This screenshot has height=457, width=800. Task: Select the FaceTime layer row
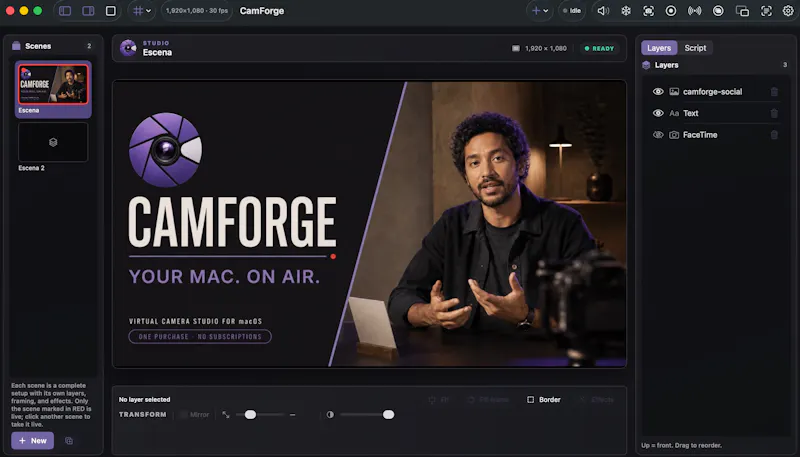[x=716, y=135]
